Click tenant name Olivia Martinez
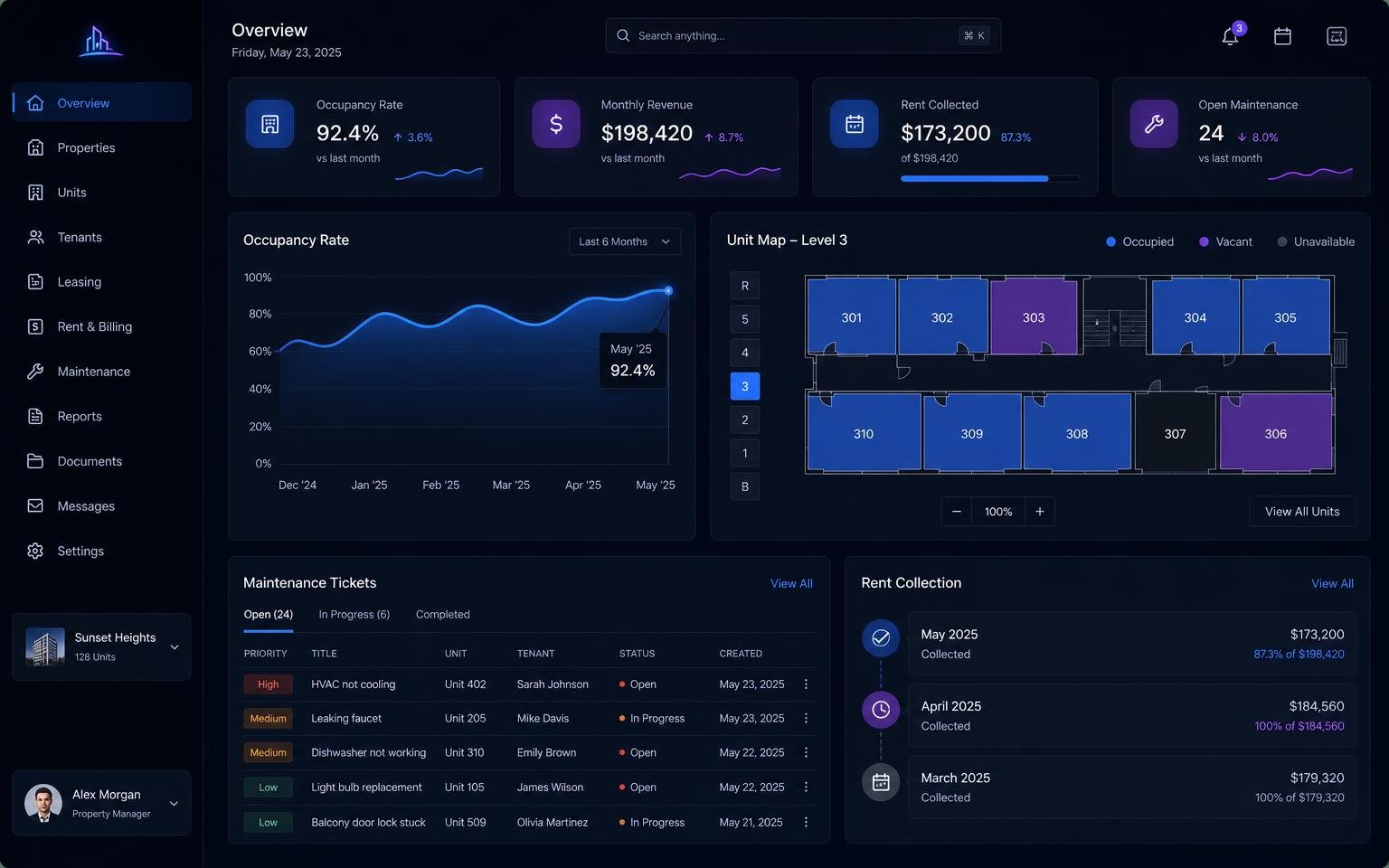Viewport: 1389px width, 868px height. click(553, 822)
